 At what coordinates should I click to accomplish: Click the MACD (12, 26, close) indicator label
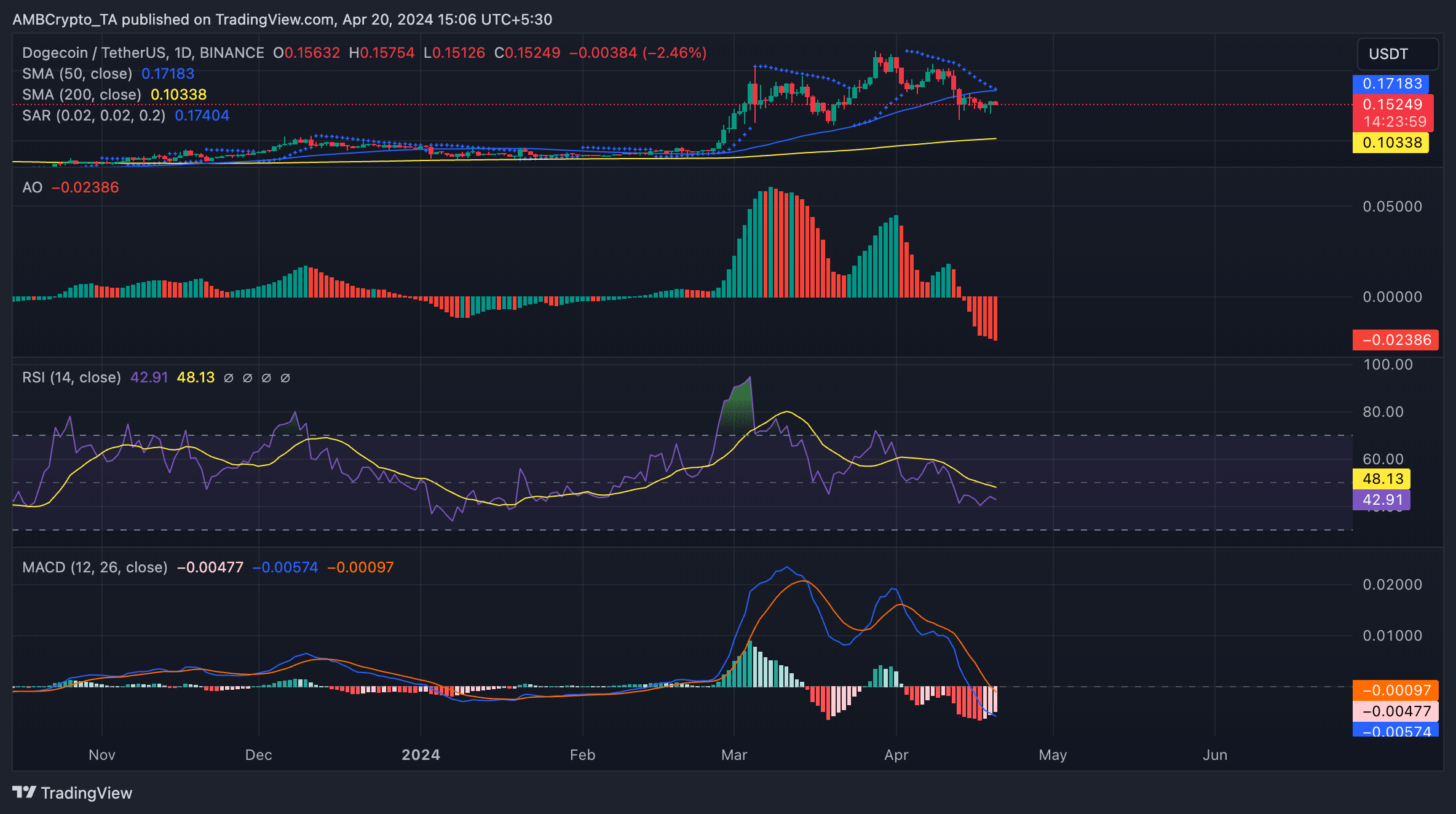[x=95, y=567]
